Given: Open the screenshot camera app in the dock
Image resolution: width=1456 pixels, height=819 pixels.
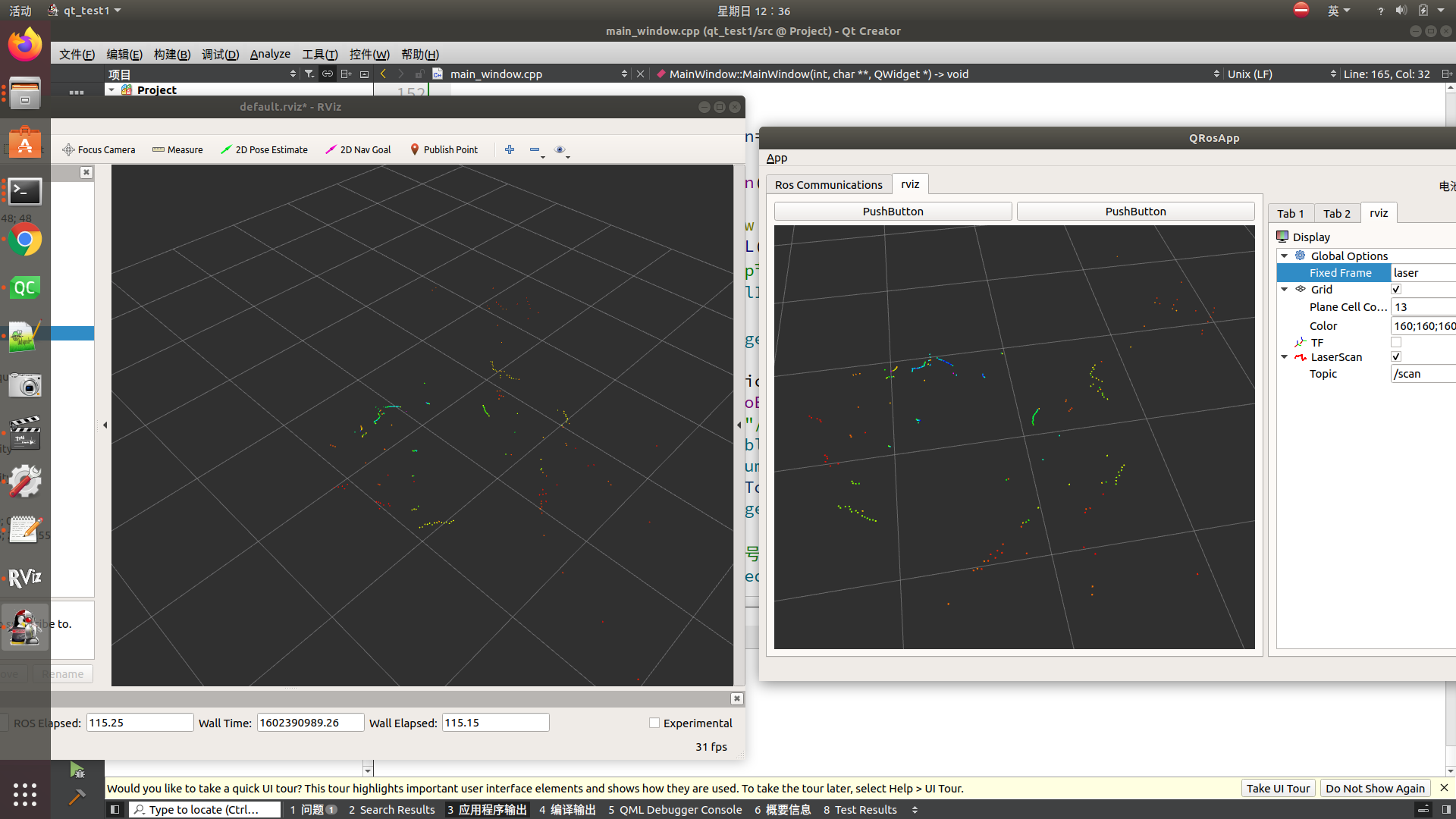Looking at the screenshot, I should [25, 385].
